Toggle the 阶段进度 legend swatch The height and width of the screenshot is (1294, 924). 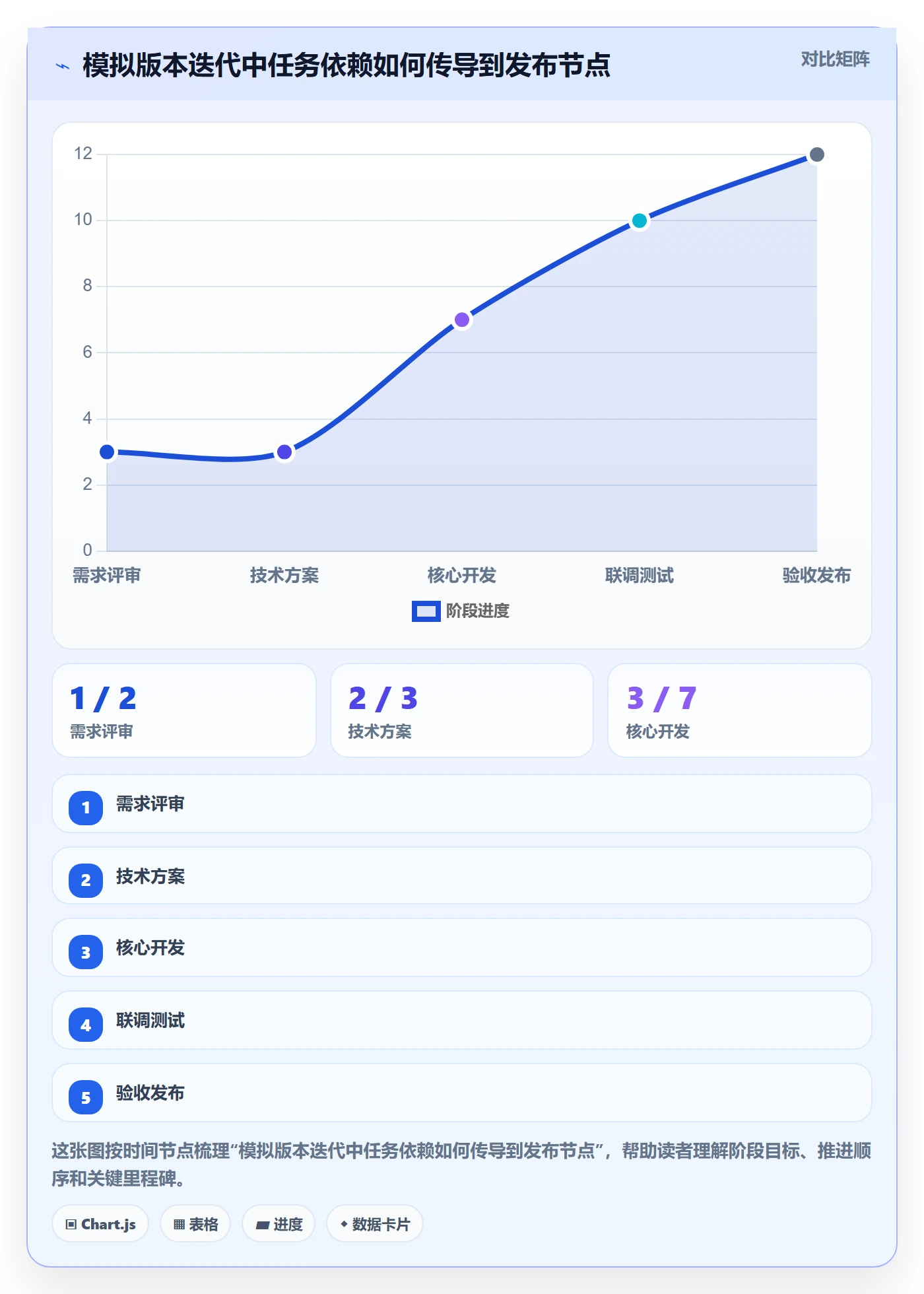click(426, 611)
